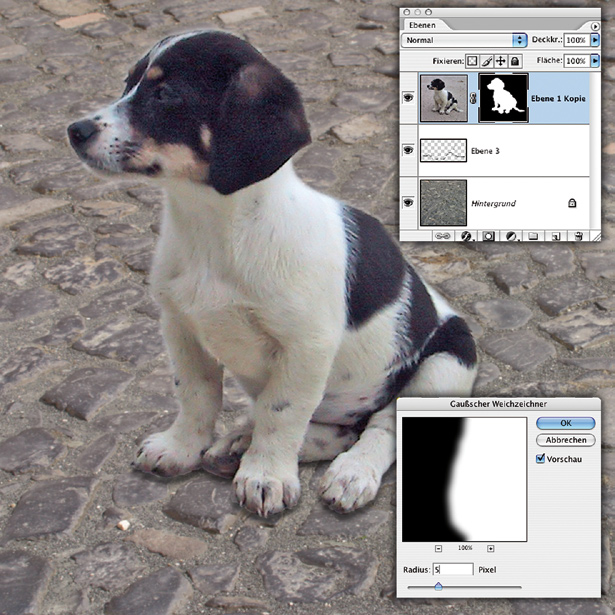Select the layer named Ebene 1 Kopie

pos(558,99)
